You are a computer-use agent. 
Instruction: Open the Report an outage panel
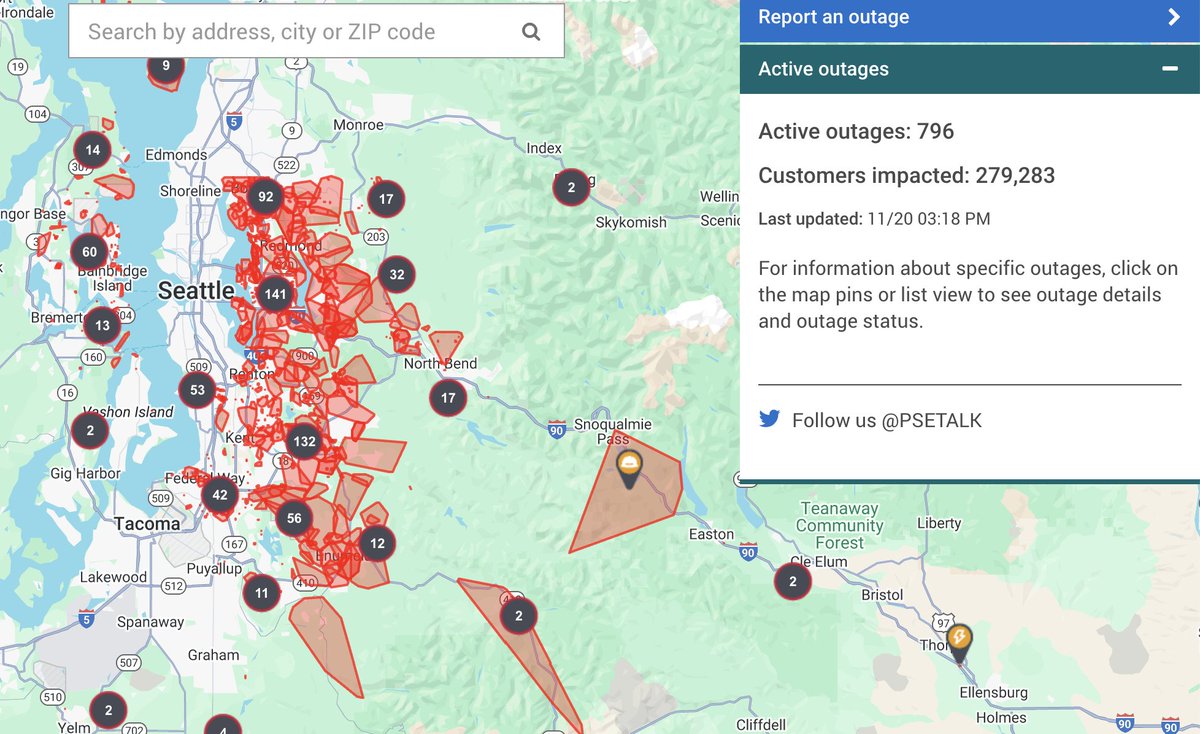[x=970, y=18]
